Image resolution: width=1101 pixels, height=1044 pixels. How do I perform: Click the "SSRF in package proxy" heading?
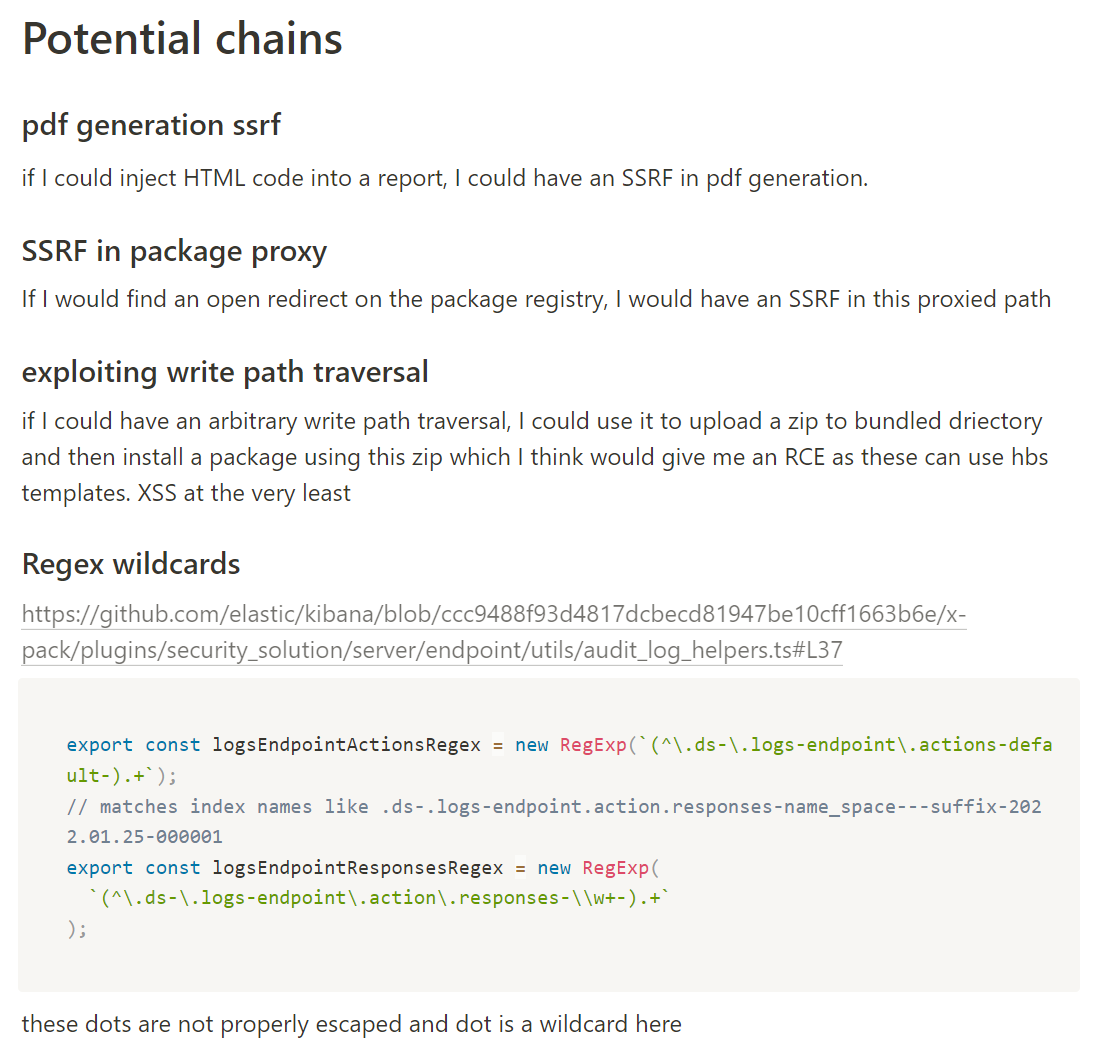pos(174,251)
